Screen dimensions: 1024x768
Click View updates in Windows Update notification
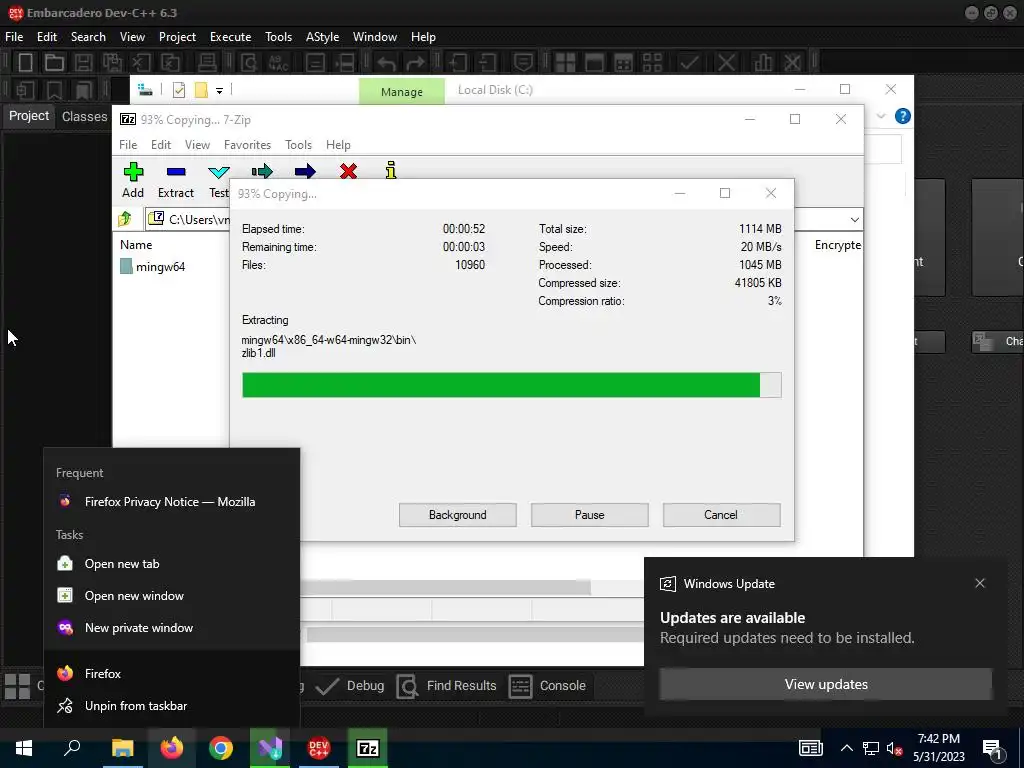[825, 684]
